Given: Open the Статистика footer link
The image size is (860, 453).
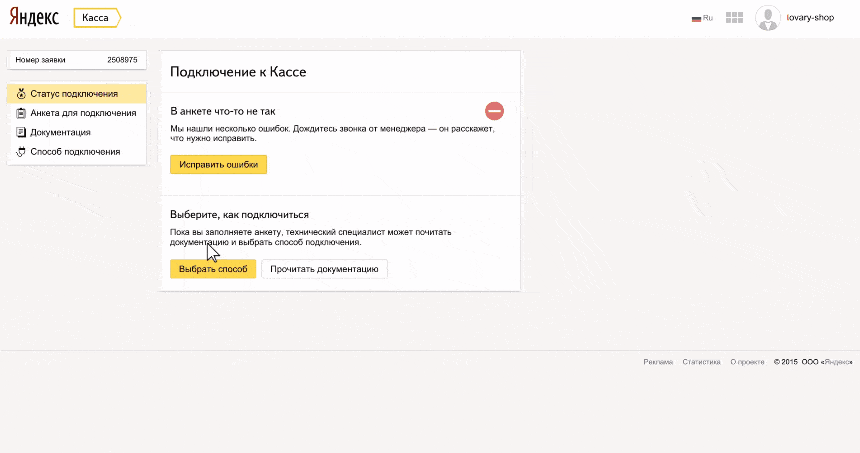Looking at the screenshot, I should click(x=701, y=362).
